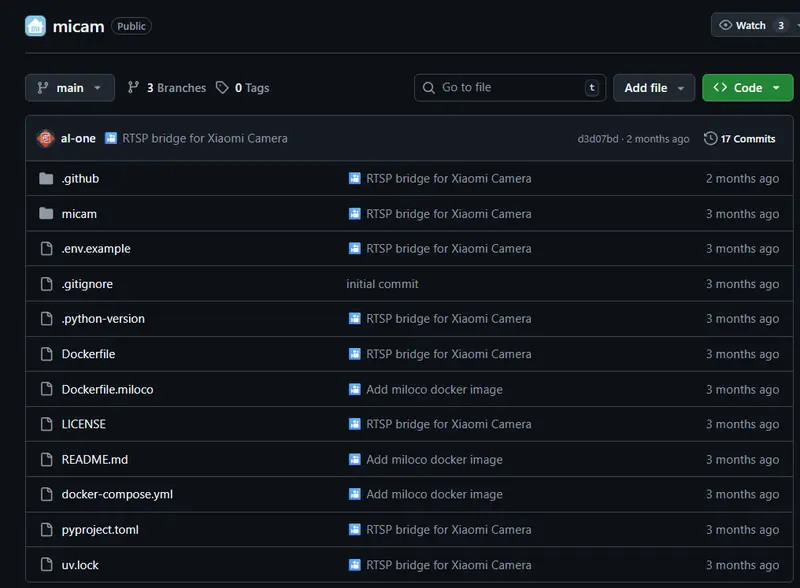Click the 'initial commit' message for .gitignore

pyautogui.click(x=382, y=284)
